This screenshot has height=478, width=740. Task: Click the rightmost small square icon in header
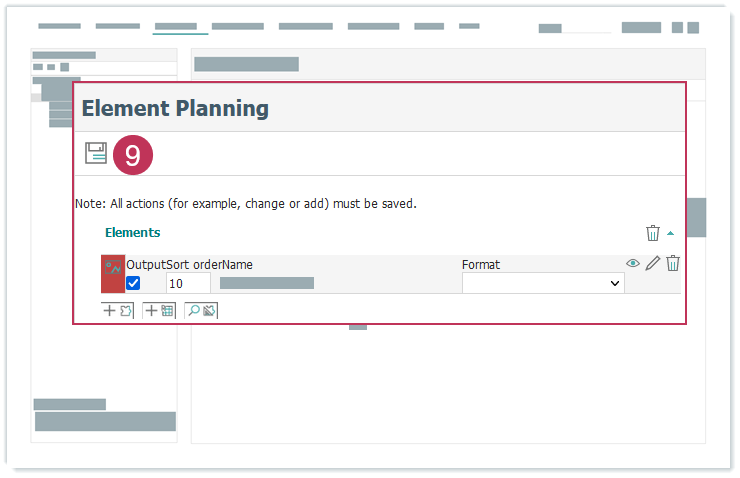[693, 28]
